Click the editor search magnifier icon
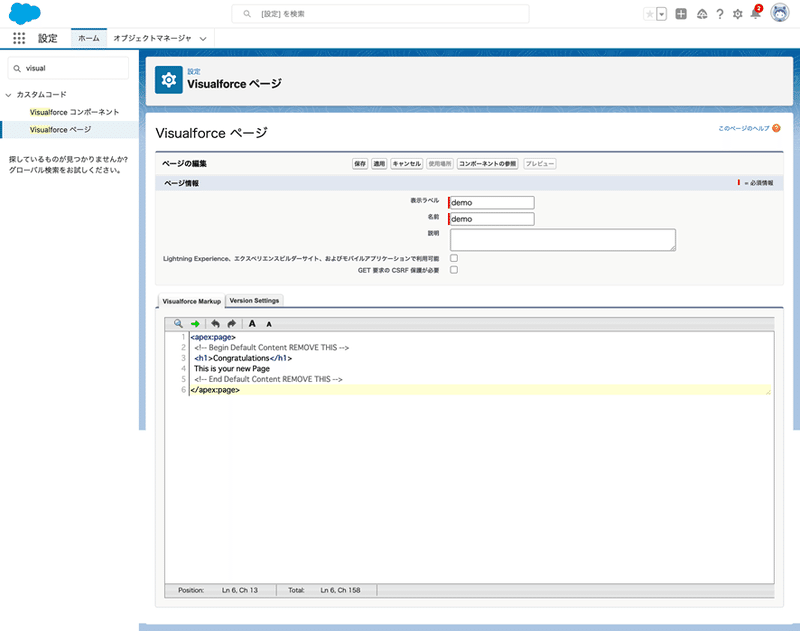Image resolution: width=800 pixels, height=631 pixels. 178,323
